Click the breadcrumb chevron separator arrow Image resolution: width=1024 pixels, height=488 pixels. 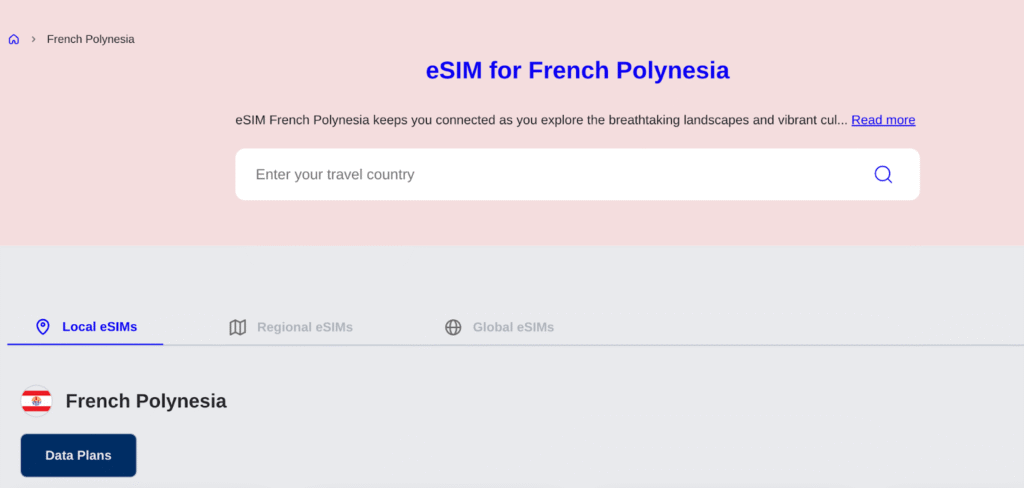pos(34,39)
